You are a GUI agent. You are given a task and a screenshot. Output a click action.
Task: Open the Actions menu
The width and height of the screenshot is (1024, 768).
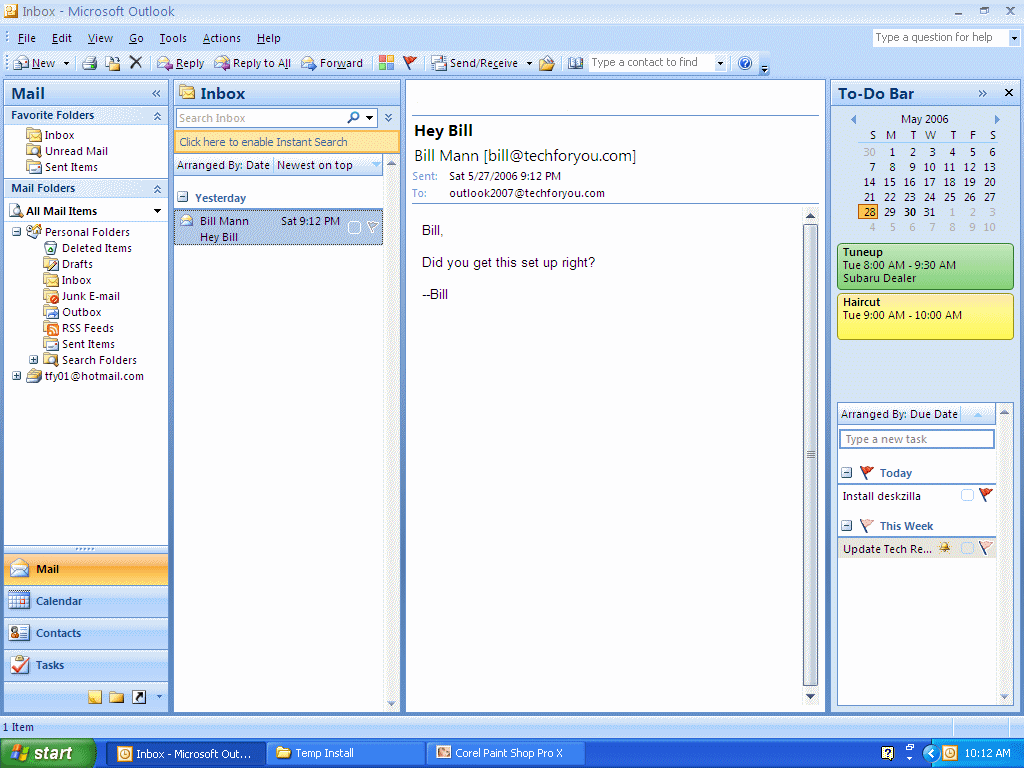coord(221,38)
